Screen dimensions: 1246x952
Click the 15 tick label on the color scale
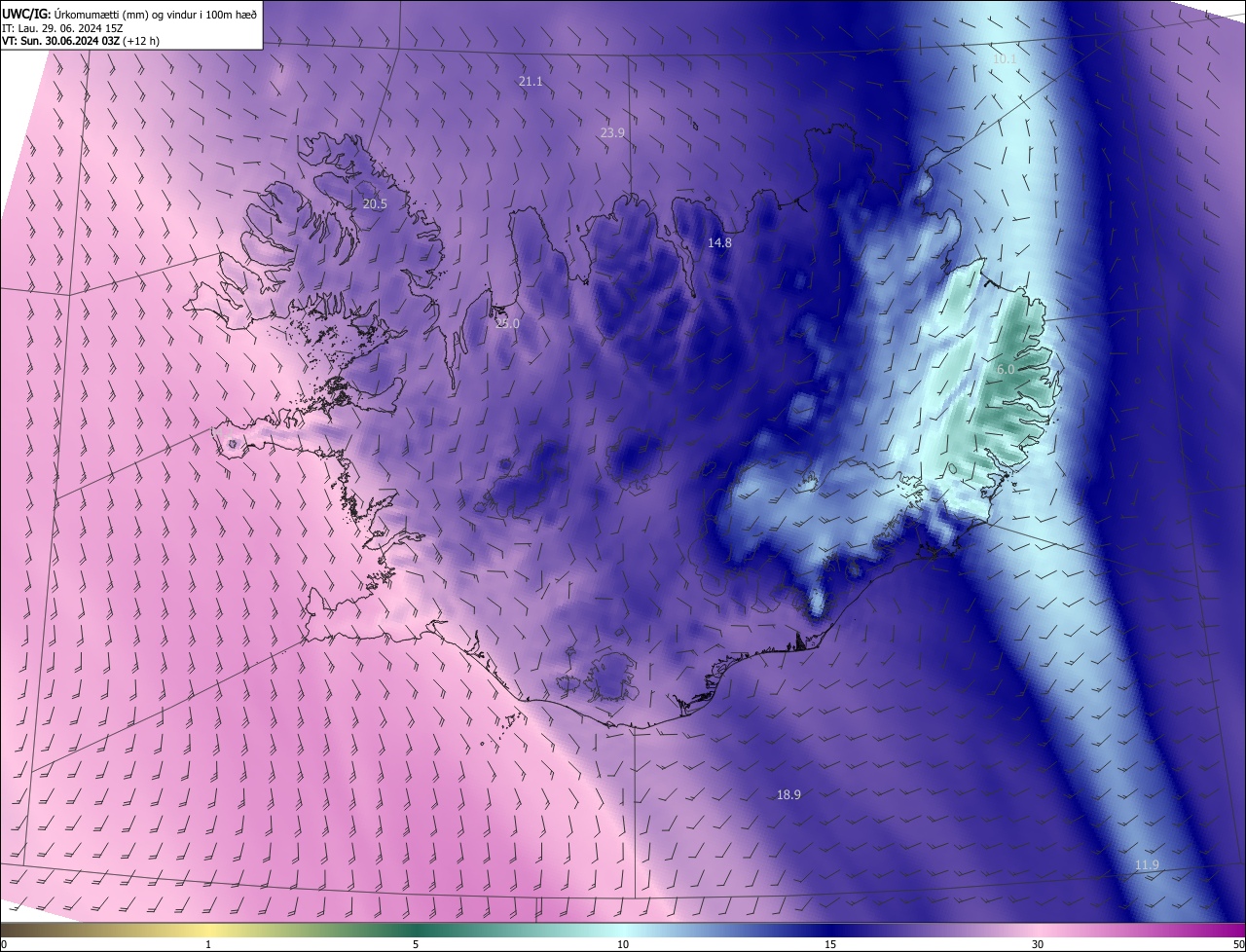coord(830,944)
